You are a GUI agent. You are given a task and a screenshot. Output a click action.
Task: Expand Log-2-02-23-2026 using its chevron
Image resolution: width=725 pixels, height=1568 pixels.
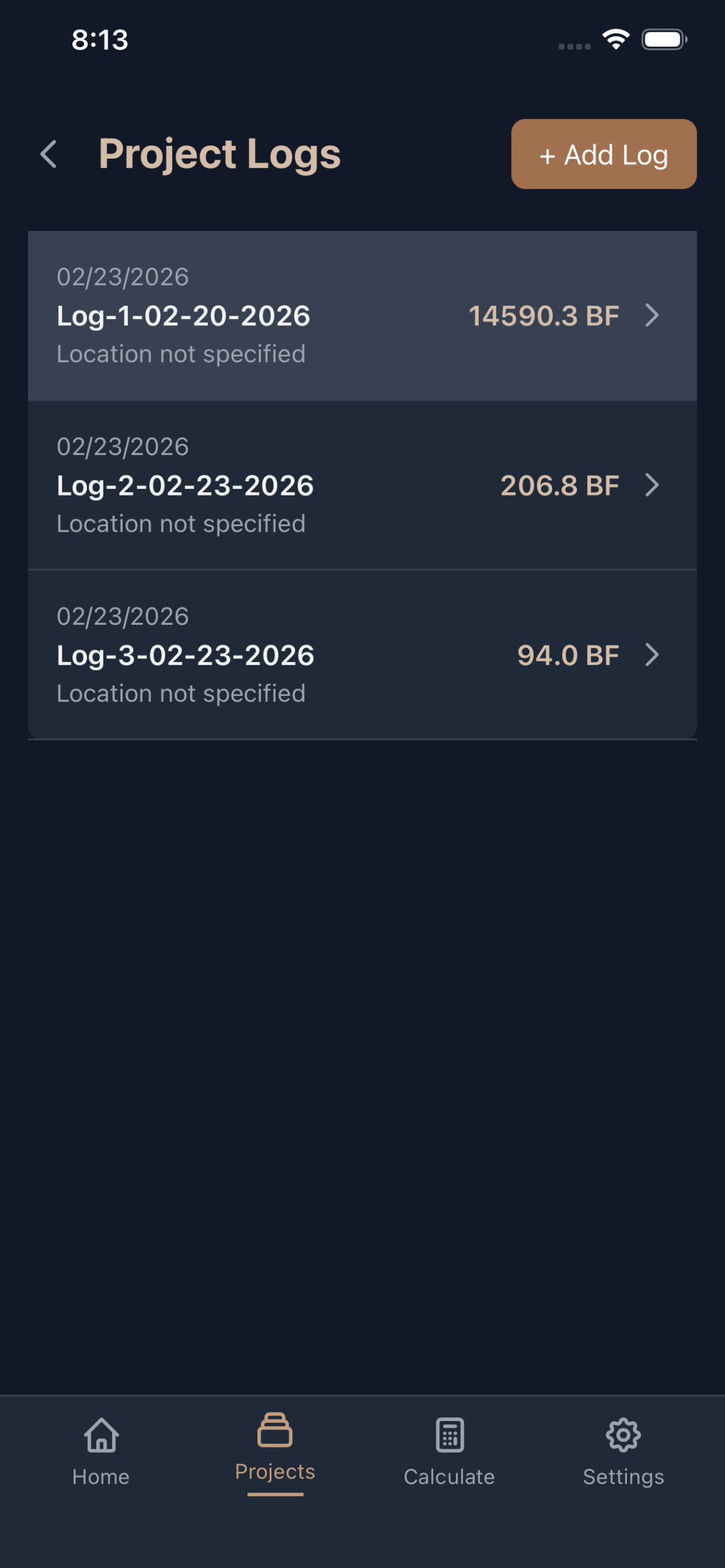point(652,485)
